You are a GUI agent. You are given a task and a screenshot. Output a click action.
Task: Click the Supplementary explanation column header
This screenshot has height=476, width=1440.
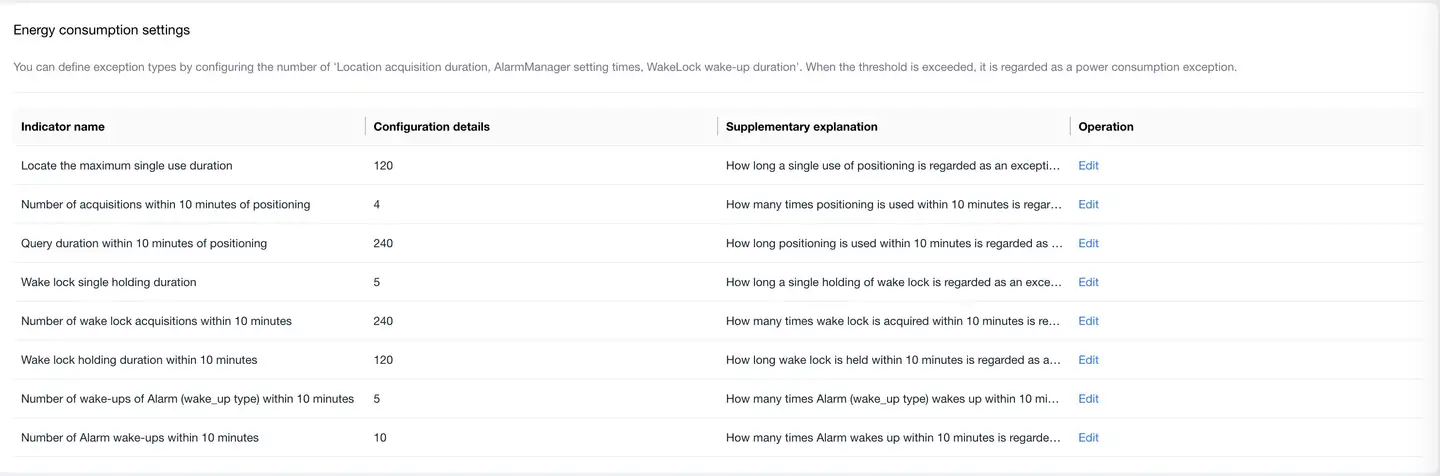pos(801,127)
